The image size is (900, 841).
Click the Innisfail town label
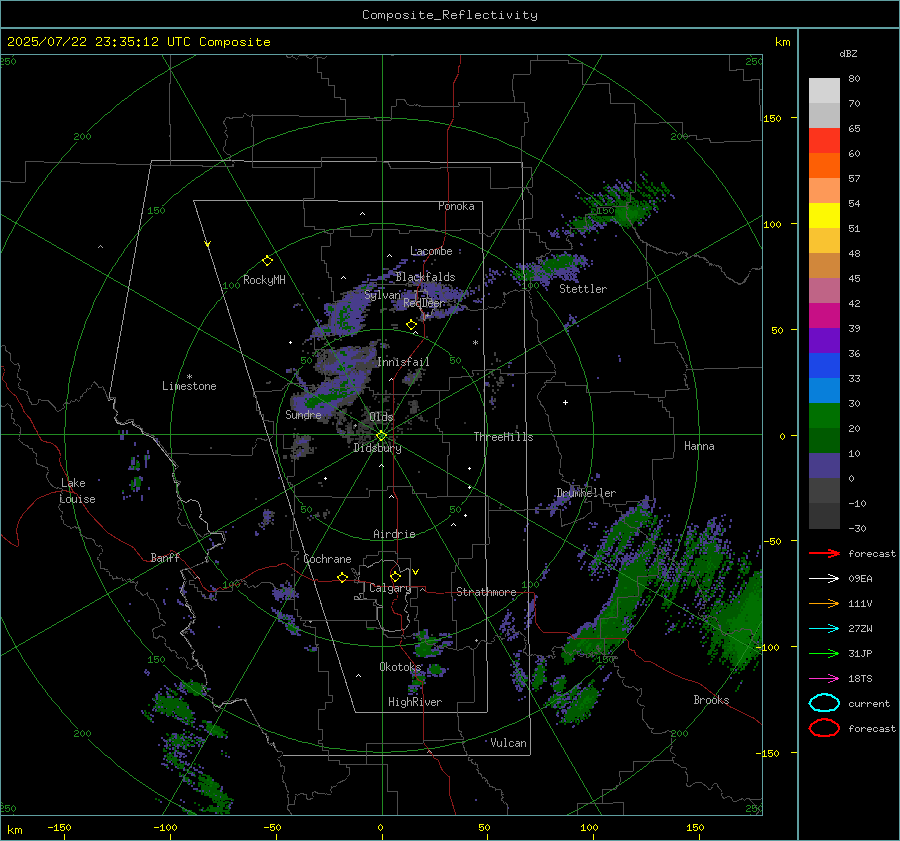pyautogui.click(x=404, y=362)
